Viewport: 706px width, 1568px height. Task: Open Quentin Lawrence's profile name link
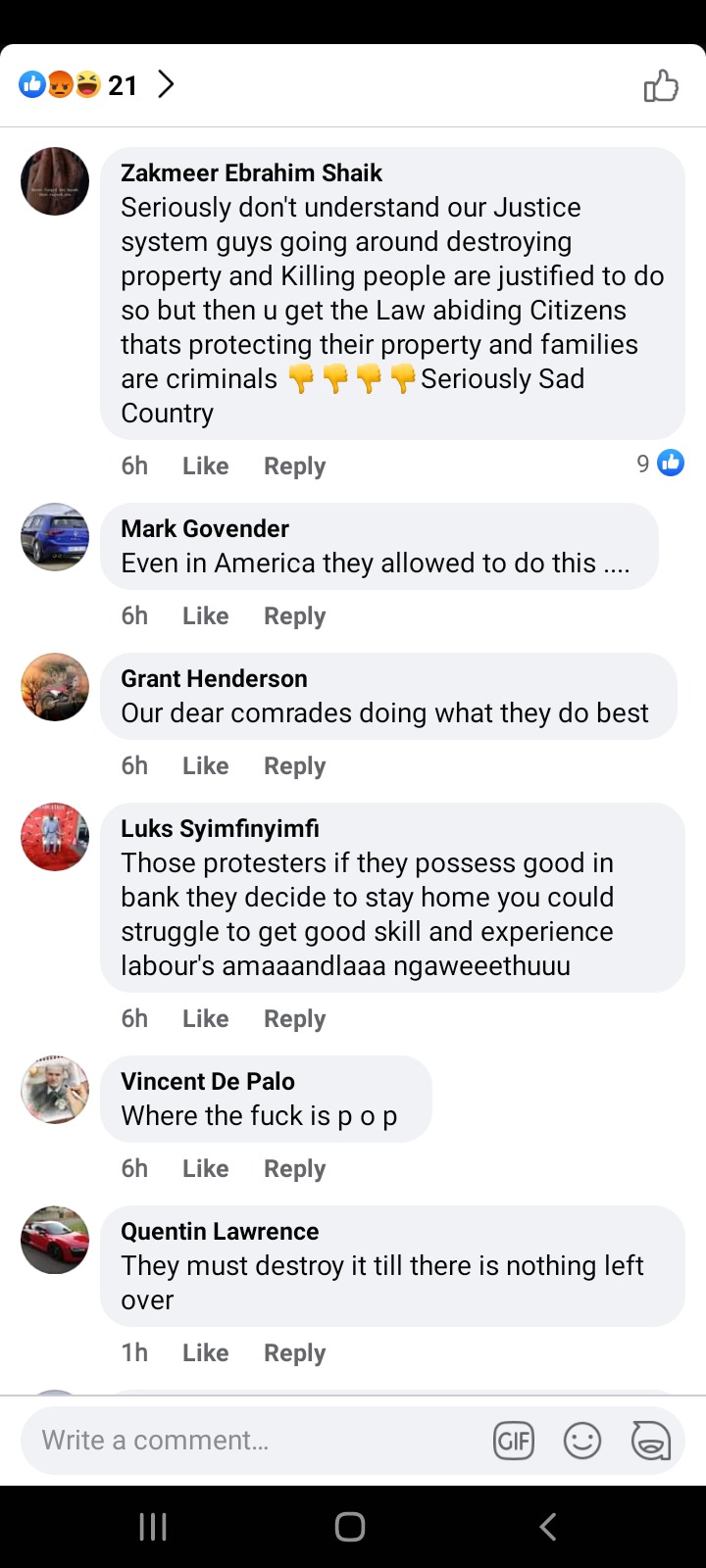pos(220,1231)
